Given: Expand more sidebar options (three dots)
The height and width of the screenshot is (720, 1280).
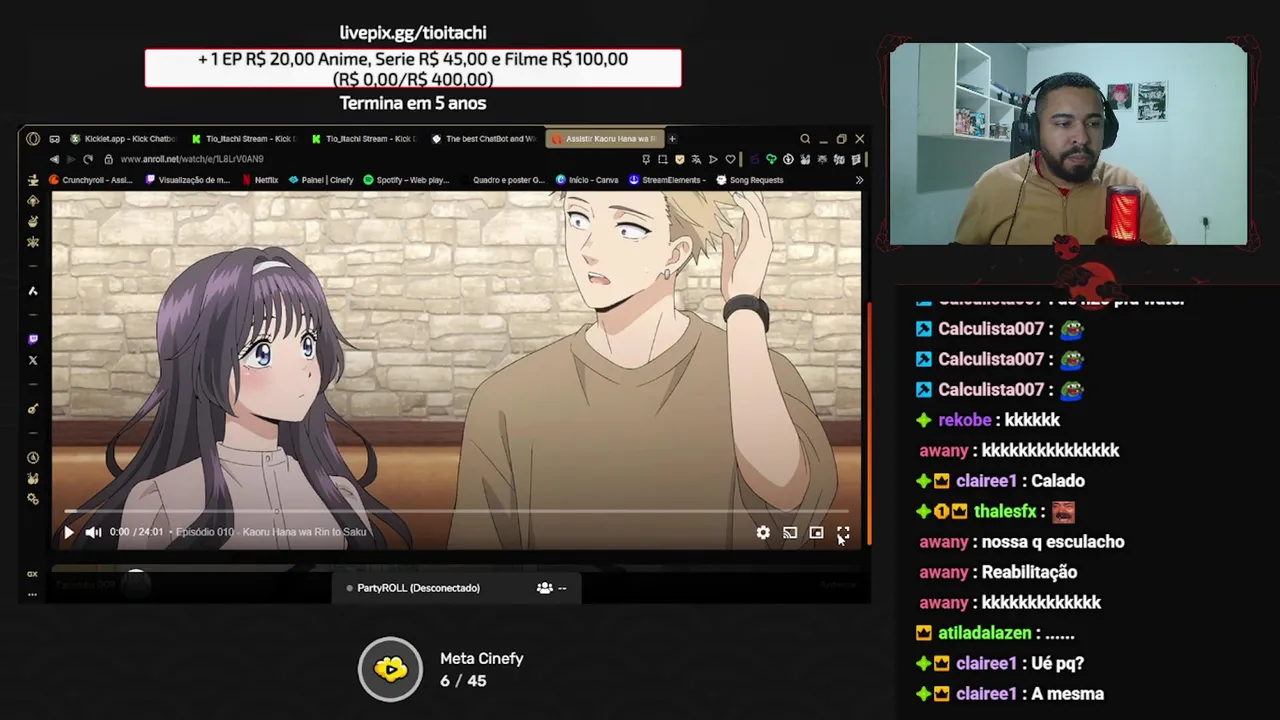Looking at the screenshot, I should (x=32, y=594).
